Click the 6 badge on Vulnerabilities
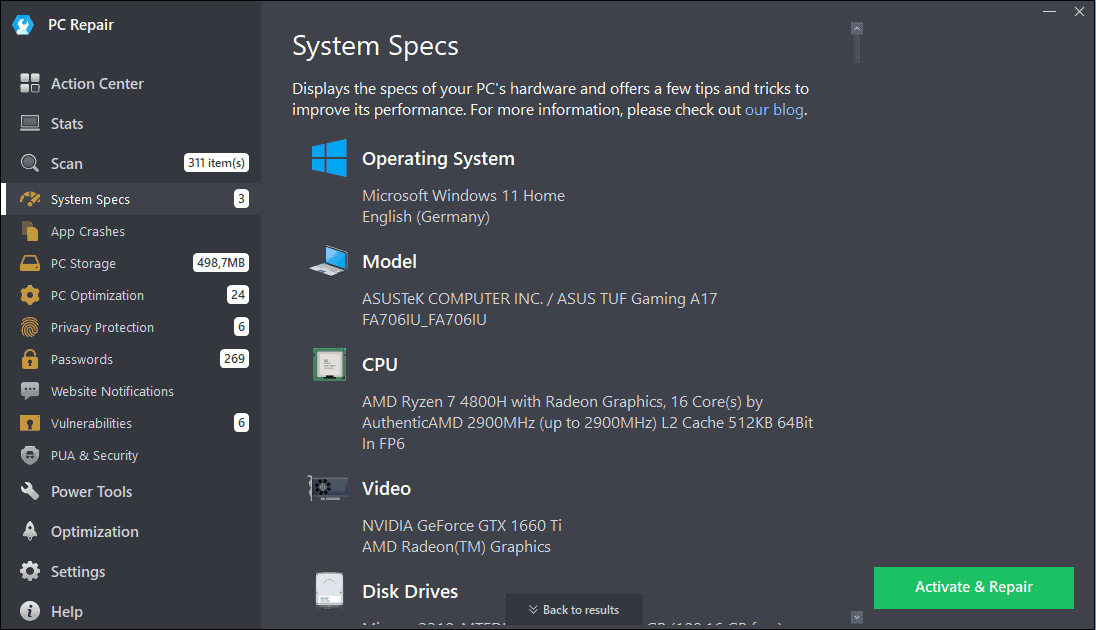Screen dimensions: 1096x630 (x=242, y=422)
